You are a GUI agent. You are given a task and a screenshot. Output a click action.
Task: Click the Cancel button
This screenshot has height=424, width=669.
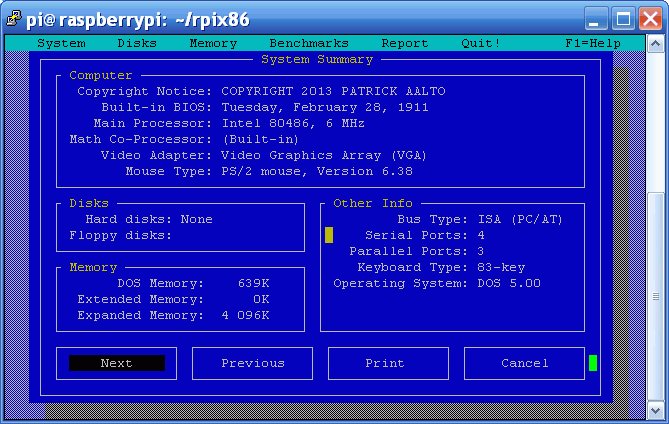click(x=524, y=363)
